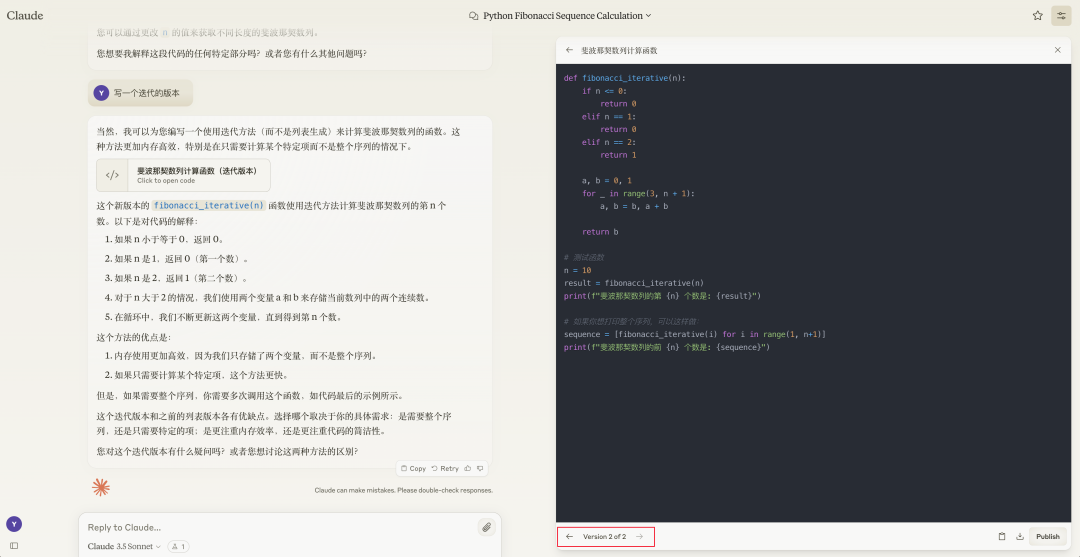
Task: Click the for loop line with range(3, n + 1)
Action: pos(638,193)
